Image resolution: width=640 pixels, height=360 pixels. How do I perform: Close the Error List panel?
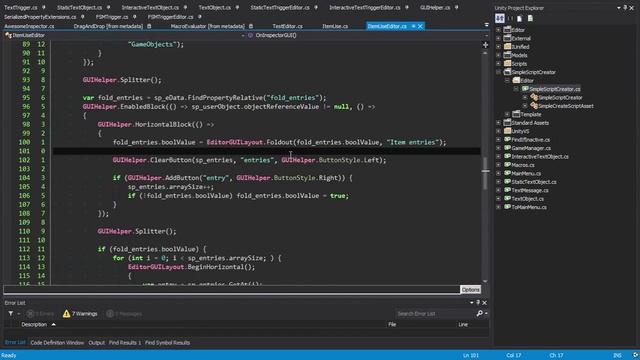pyautogui.click(x=484, y=303)
